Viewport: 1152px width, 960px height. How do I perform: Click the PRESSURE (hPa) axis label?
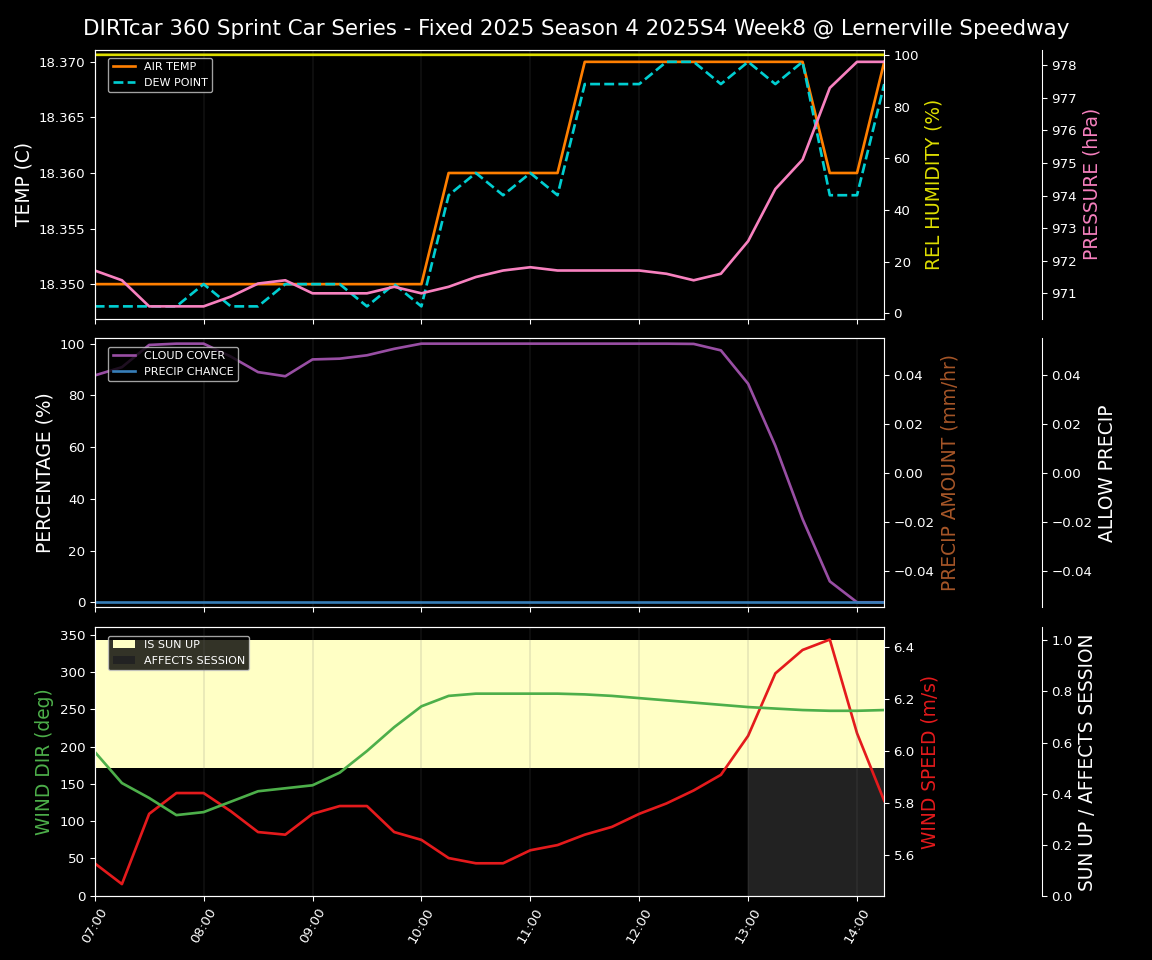click(x=1091, y=184)
